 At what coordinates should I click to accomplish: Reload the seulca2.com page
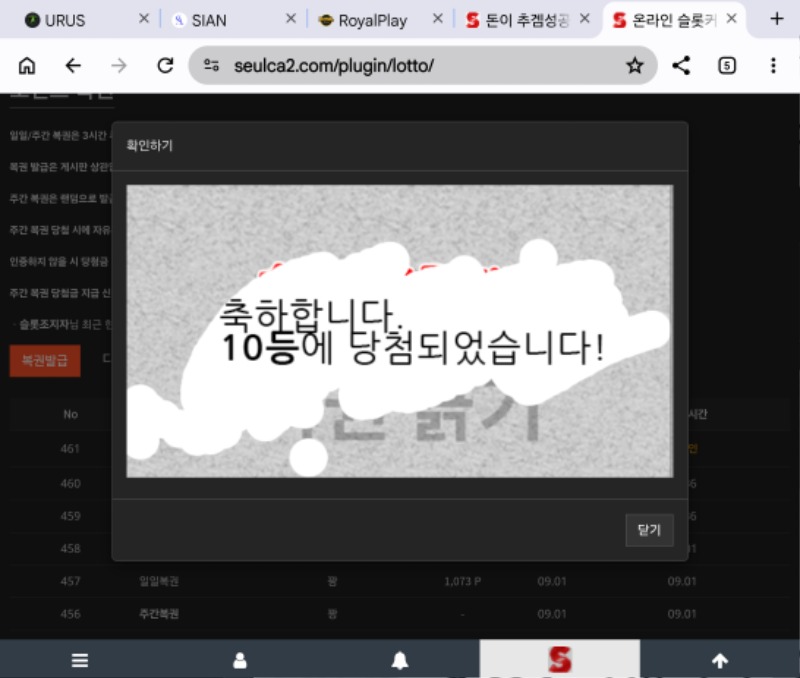165,66
